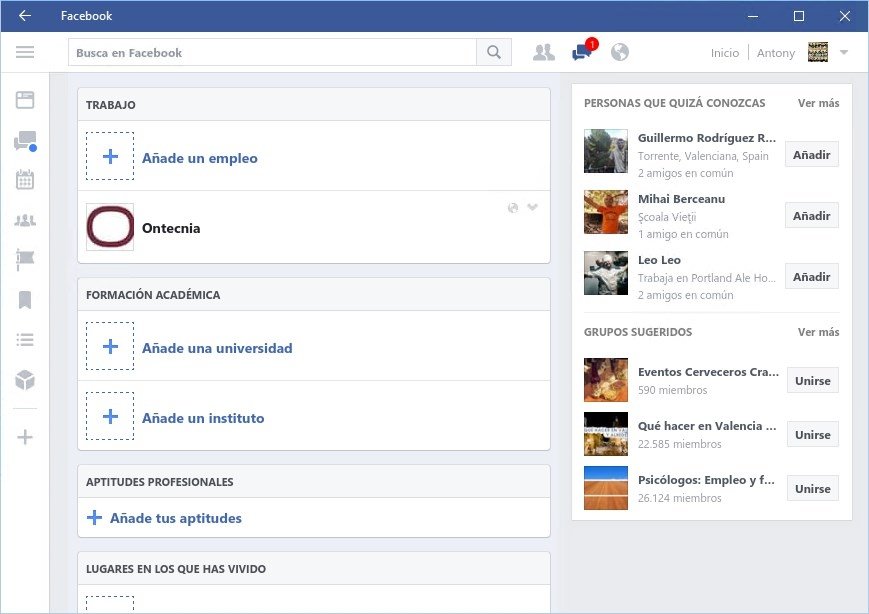869x614 pixels.
Task: Open the Ontecnia workplace entry
Action: (171, 228)
